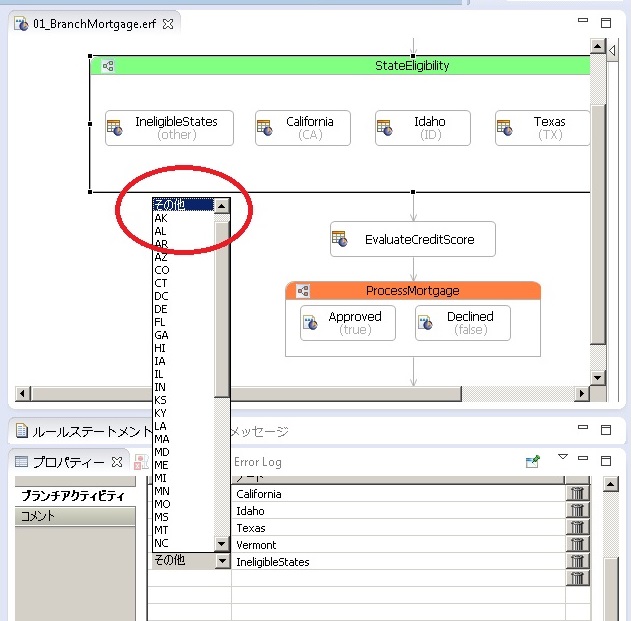Screen dimensions: 631x621
Task: Close the 01_BranchMortgage.erf tab
Action: click(x=168, y=24)
